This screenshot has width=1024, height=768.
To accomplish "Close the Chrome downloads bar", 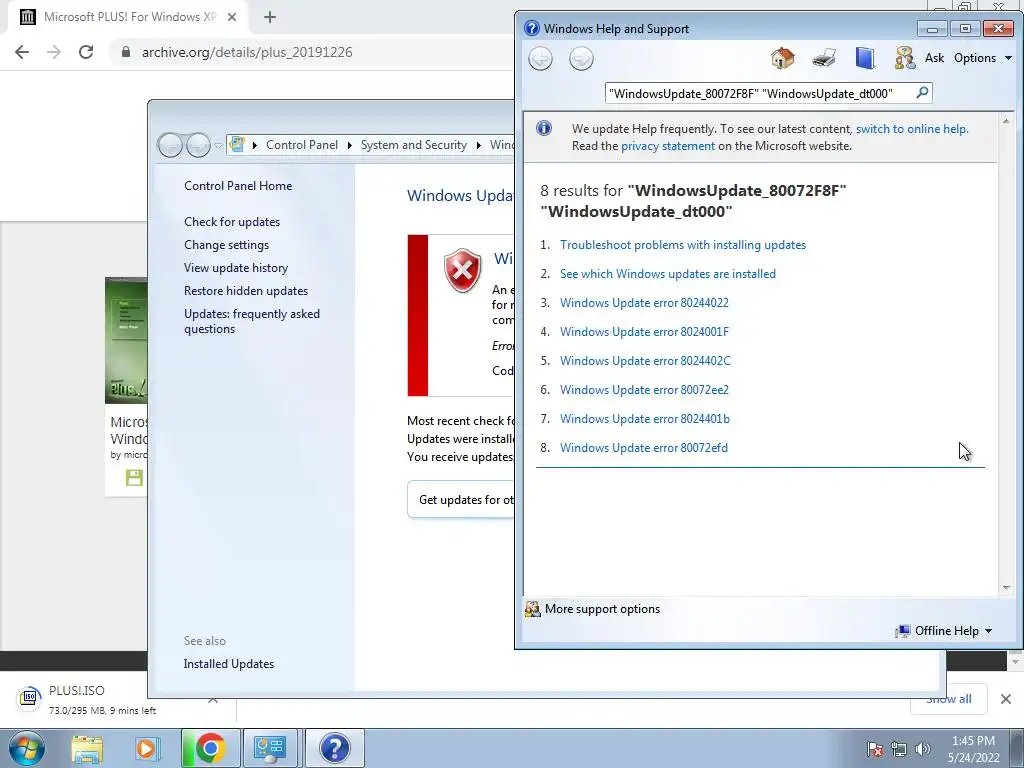I will click(x=1006, y=699).
